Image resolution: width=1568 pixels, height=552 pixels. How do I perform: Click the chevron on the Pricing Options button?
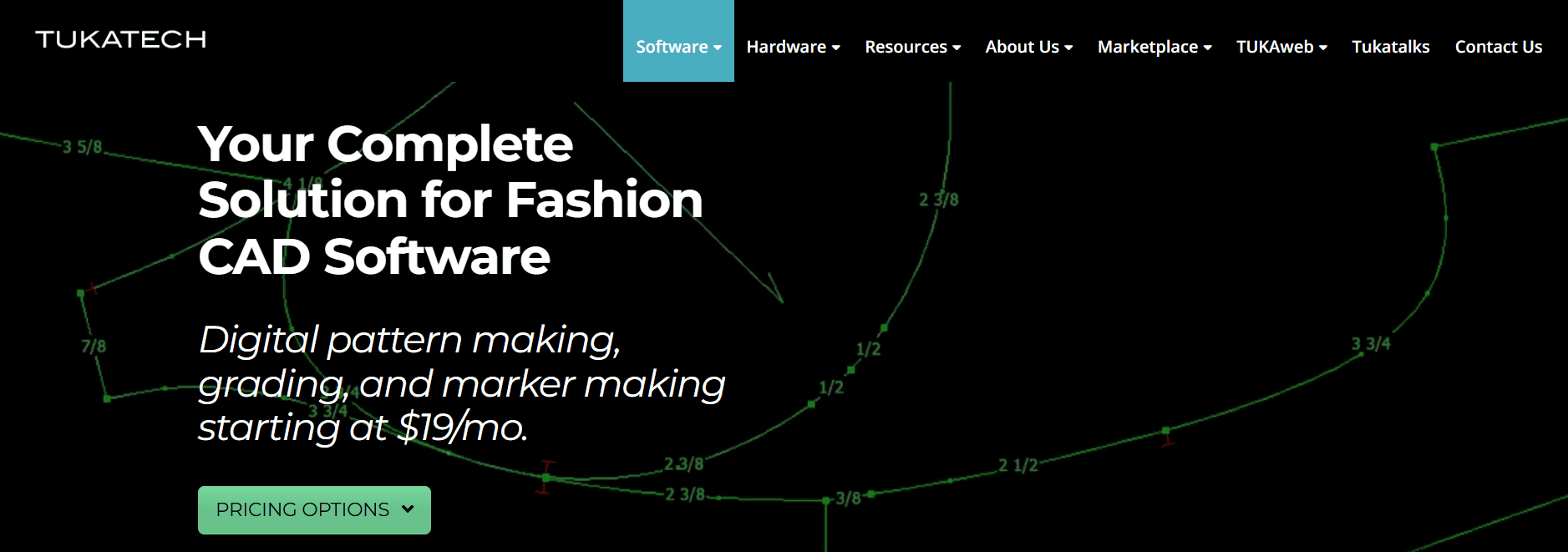click(408, 509)
